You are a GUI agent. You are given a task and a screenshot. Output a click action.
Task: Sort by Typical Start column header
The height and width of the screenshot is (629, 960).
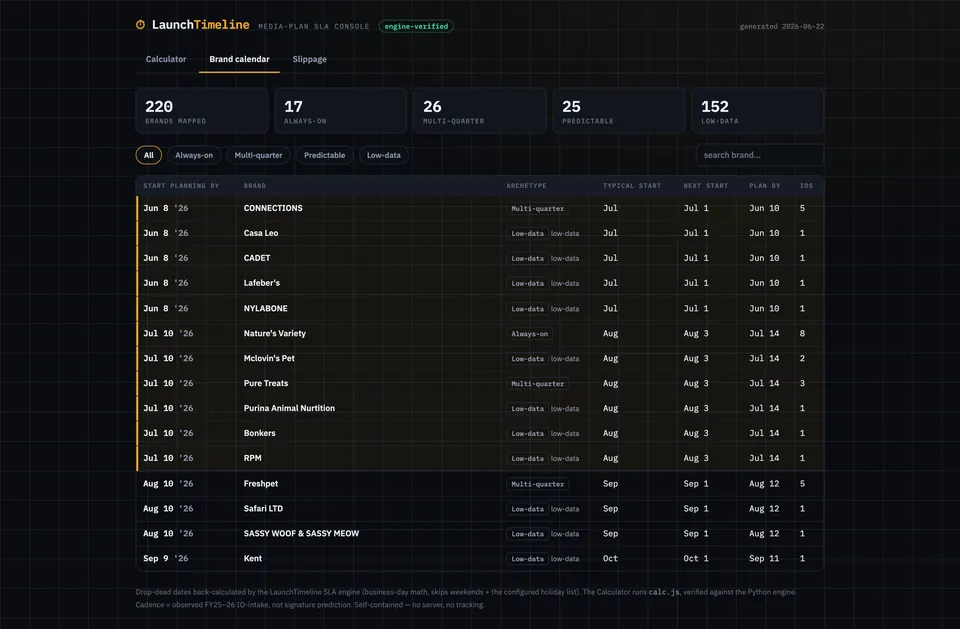632,186
